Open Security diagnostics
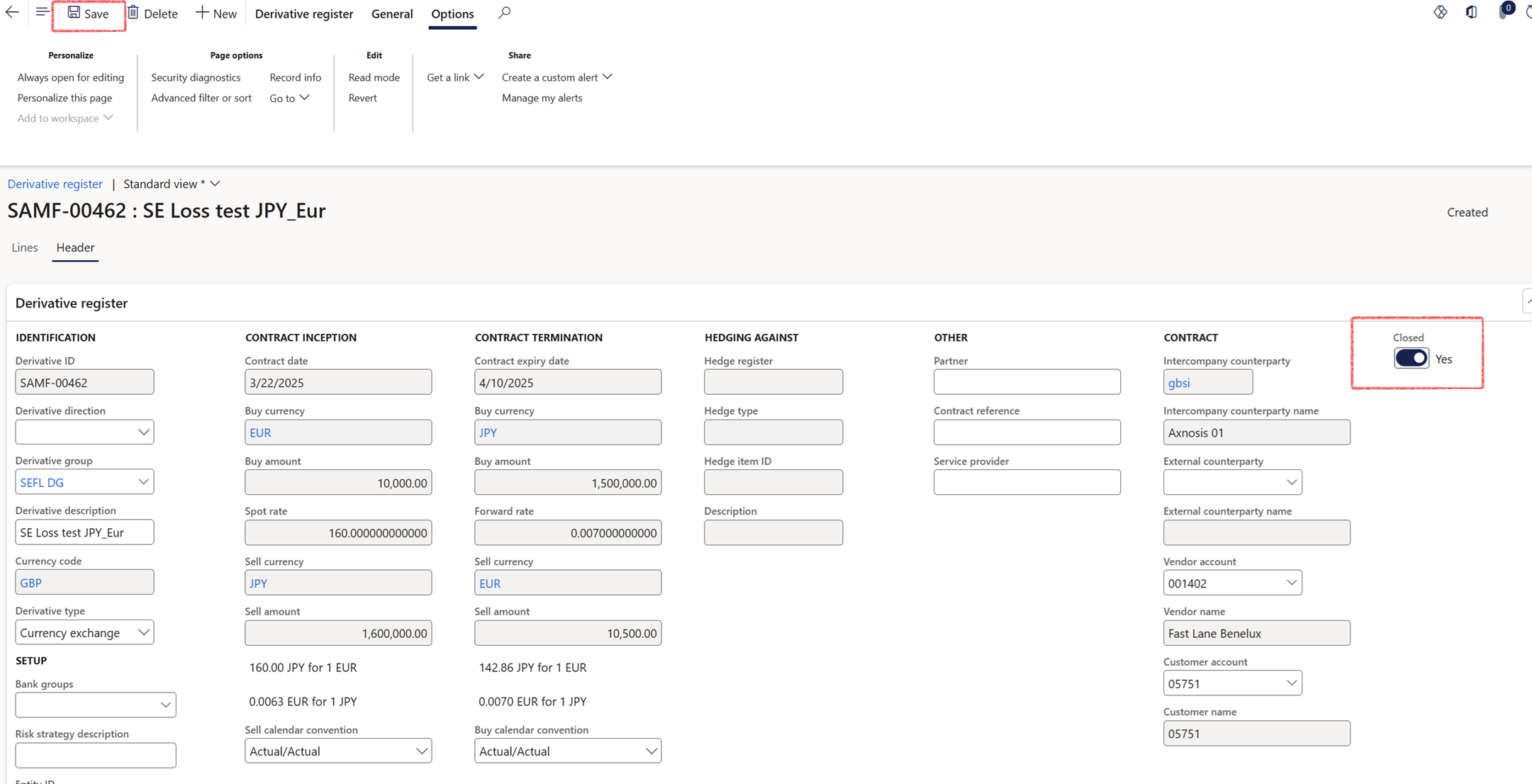This screenshot has width=1532, height=784. [196, 77]
